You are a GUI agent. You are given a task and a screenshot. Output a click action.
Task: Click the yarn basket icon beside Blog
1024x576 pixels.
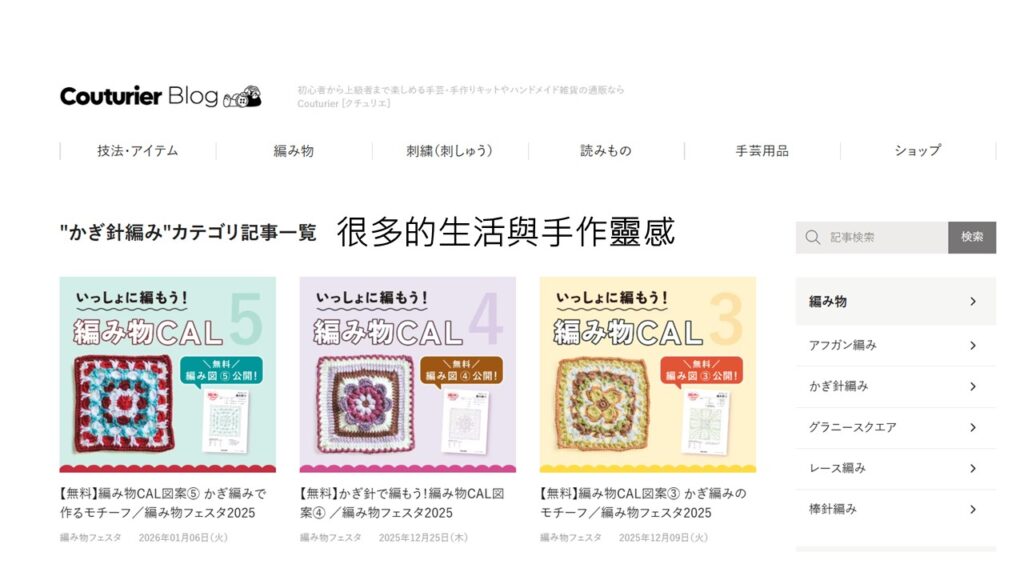[242, 97]
